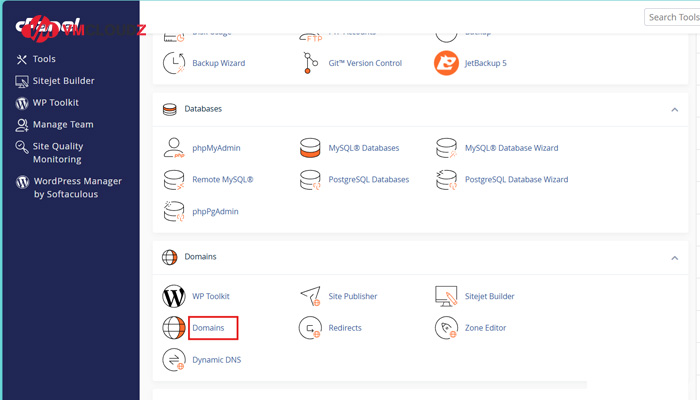Open the phpMyAdmin icon
700x400 pixels.
(x=174, y=148)
